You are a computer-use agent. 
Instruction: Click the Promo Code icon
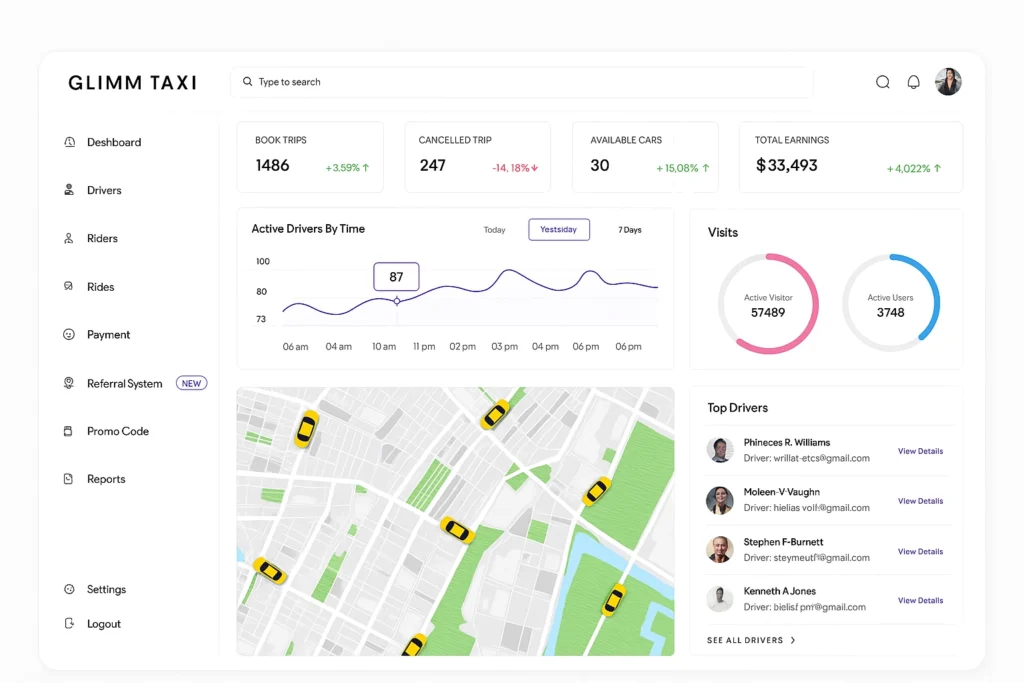click(69, 431)
